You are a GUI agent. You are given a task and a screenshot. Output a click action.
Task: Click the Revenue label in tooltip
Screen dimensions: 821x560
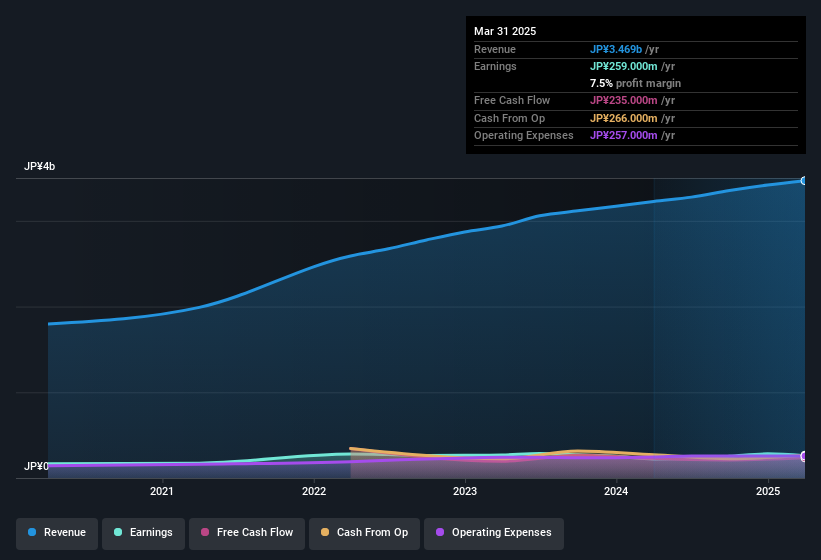click(495, 49)
